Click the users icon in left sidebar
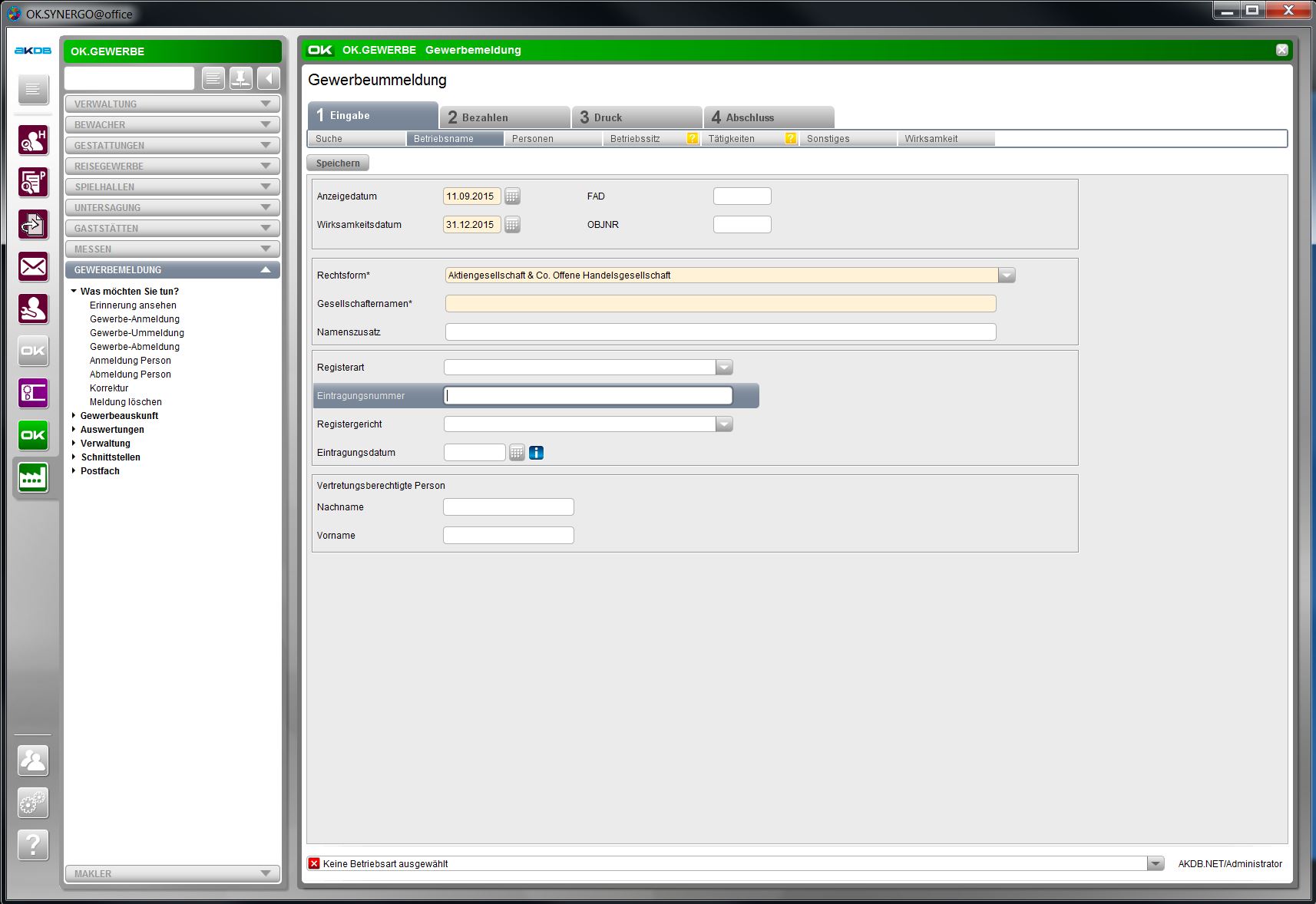This screenshot has height=904, width=1316. click(x=33, y=760)
